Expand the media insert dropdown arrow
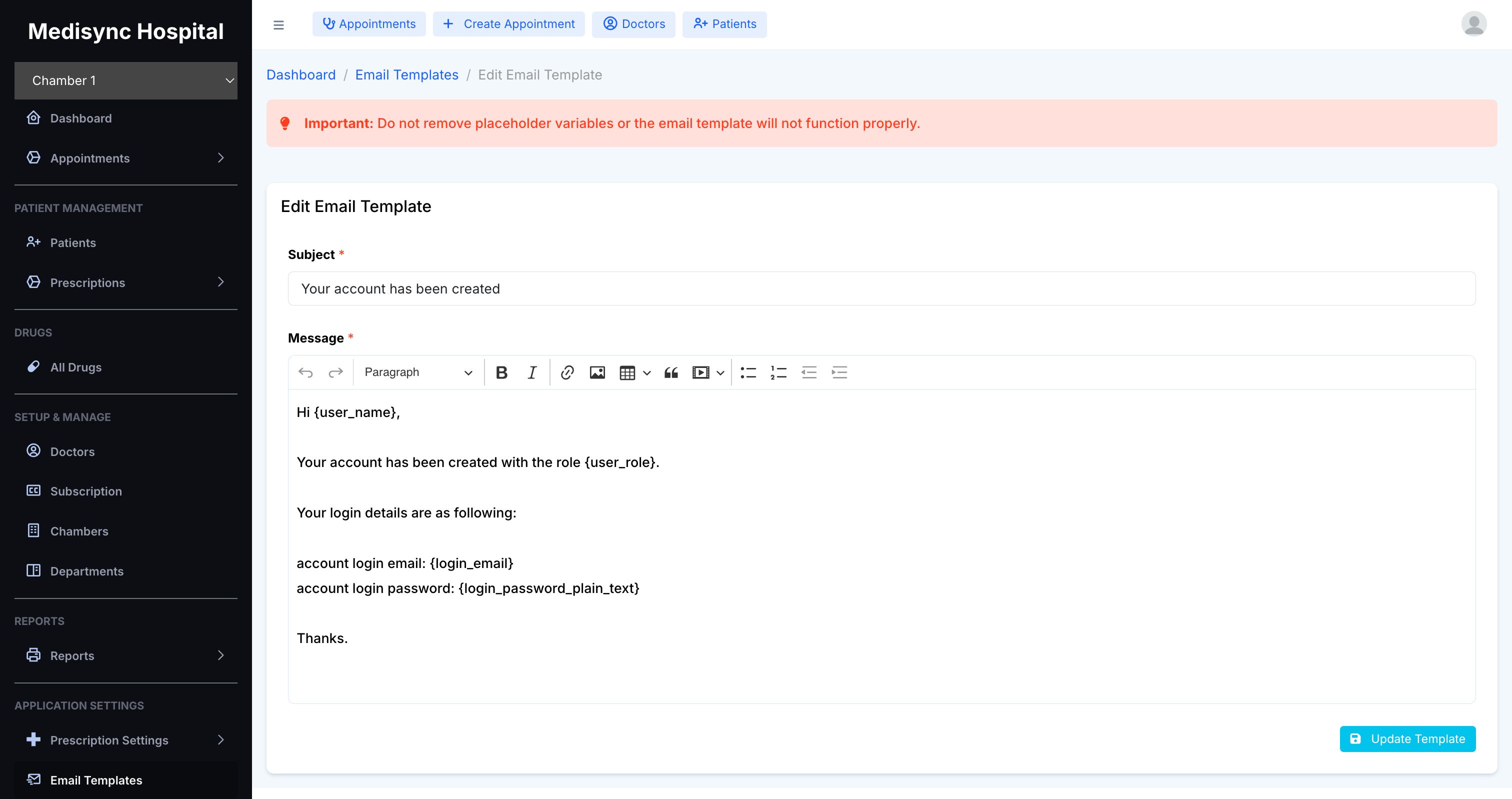 pyautogui.click(x=720, y=373)
